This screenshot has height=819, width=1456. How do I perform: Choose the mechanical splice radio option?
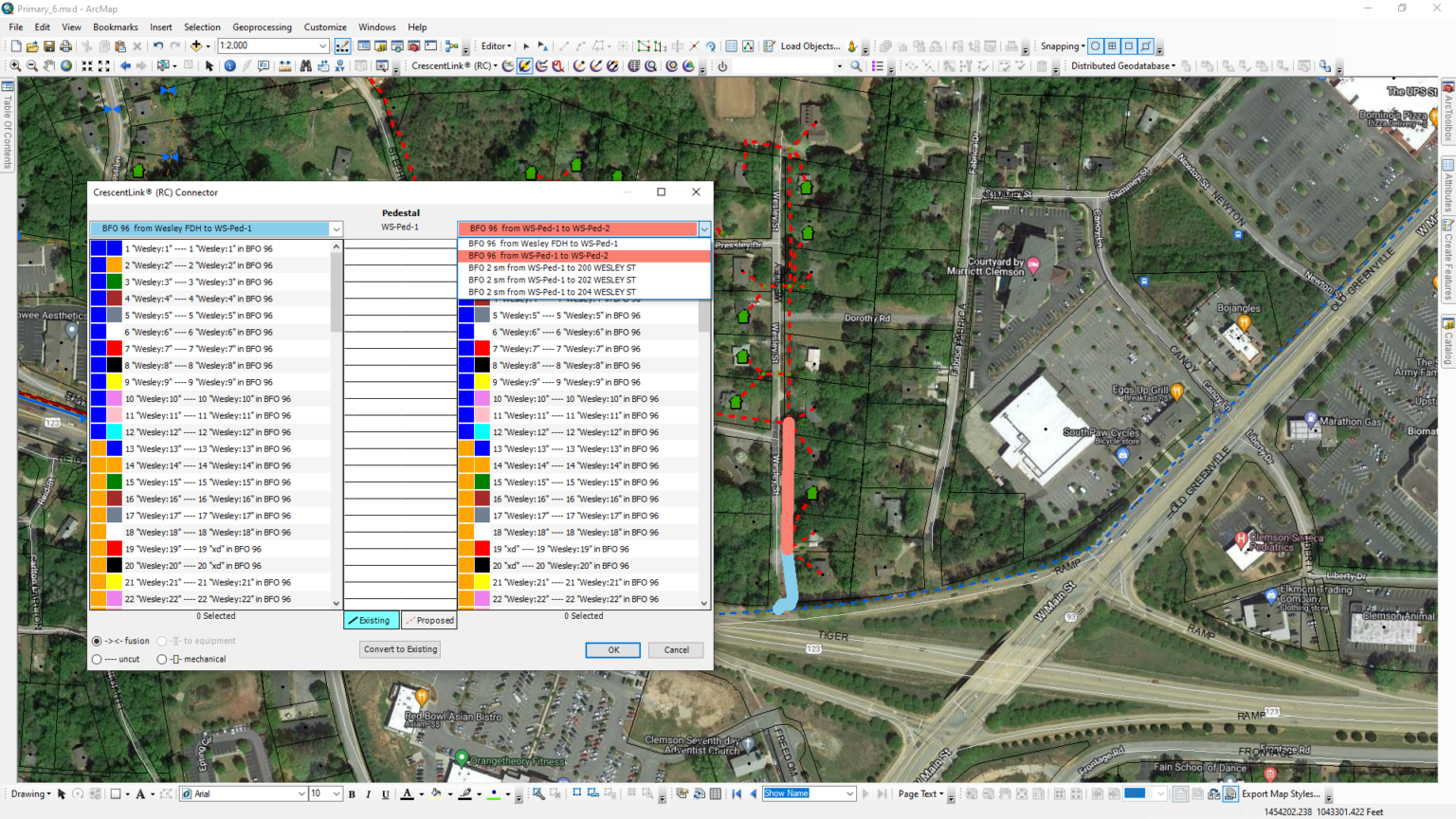[162, 659]
